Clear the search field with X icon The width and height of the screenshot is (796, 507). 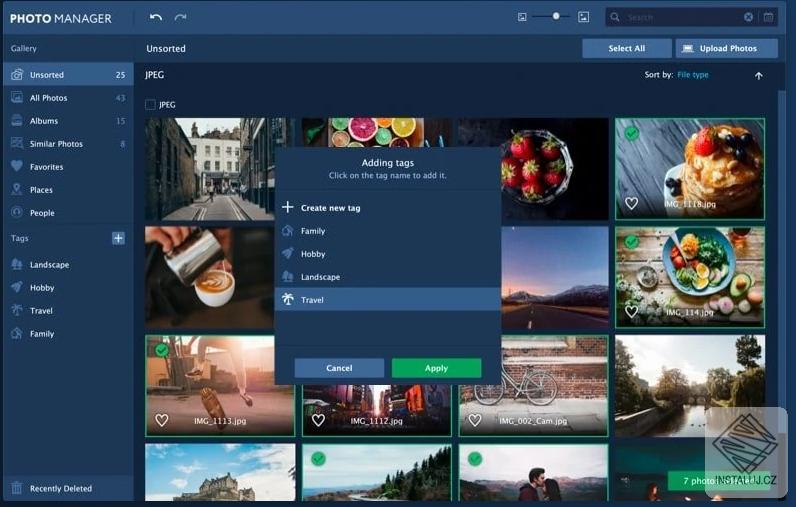pos(748,17)
